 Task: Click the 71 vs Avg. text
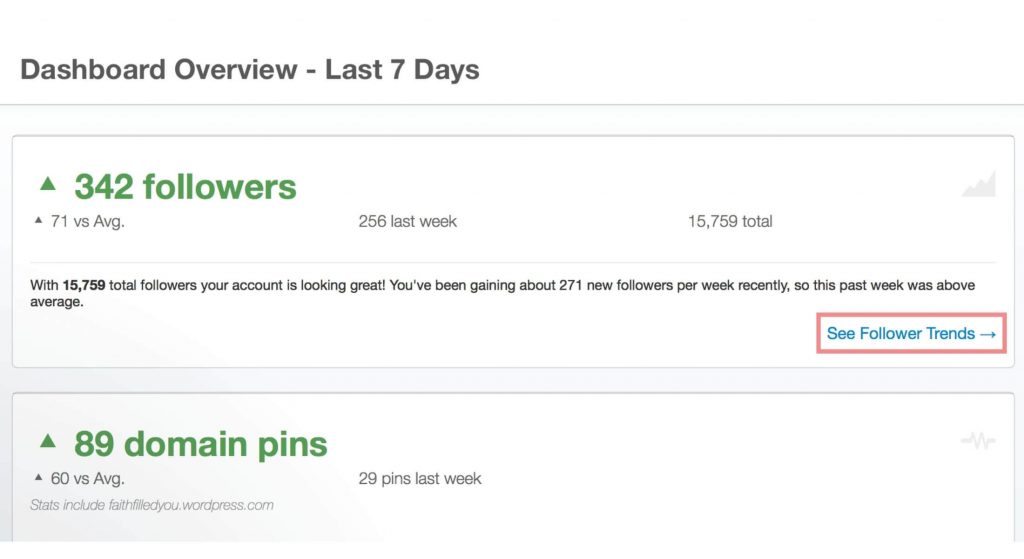coord(88,221)
